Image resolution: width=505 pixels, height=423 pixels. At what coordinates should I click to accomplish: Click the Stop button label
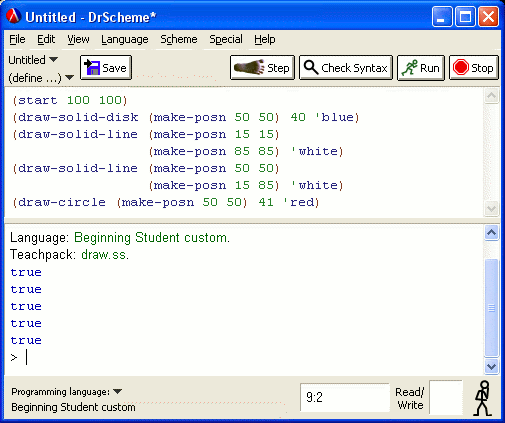click(x=482, y=68)
